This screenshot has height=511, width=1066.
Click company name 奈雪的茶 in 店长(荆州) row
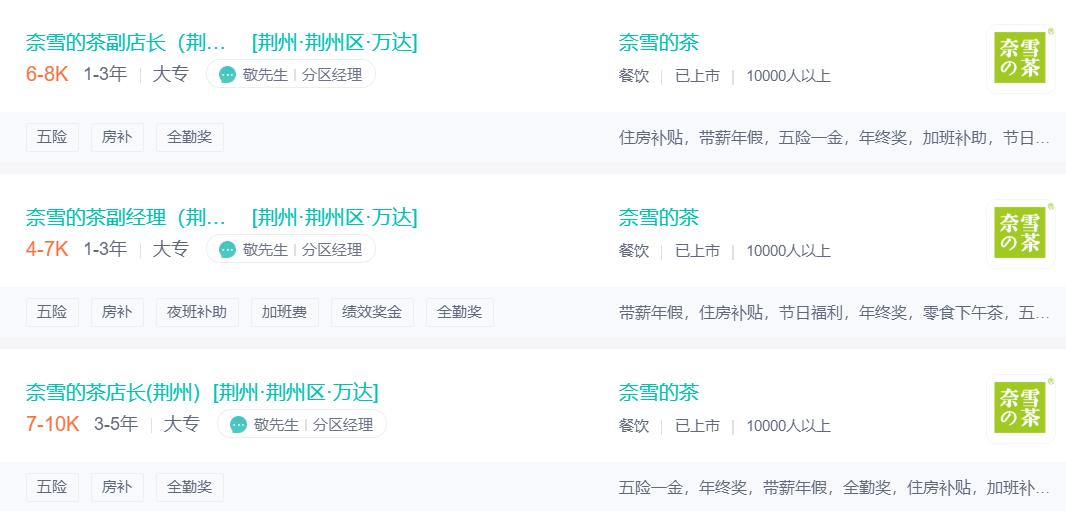pyautogui.click(x=658, y=392)
